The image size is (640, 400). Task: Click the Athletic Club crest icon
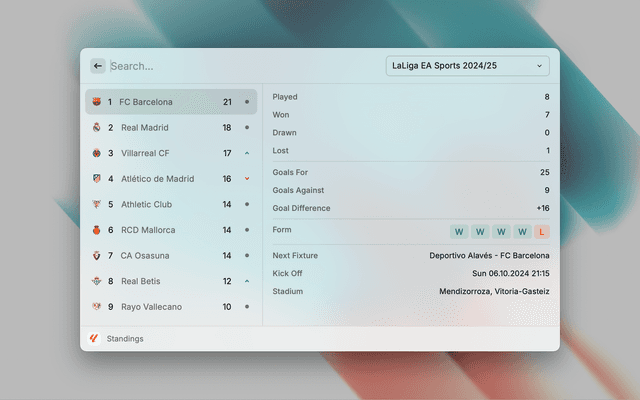click(x=96, y=204)
